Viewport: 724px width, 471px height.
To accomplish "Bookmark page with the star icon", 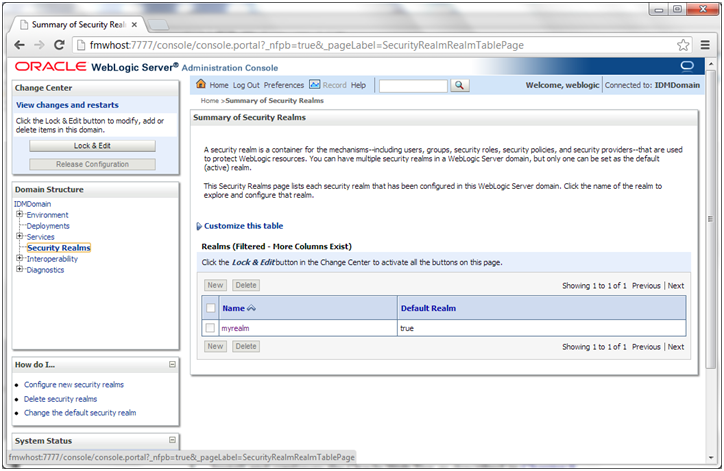I will 683,45.
